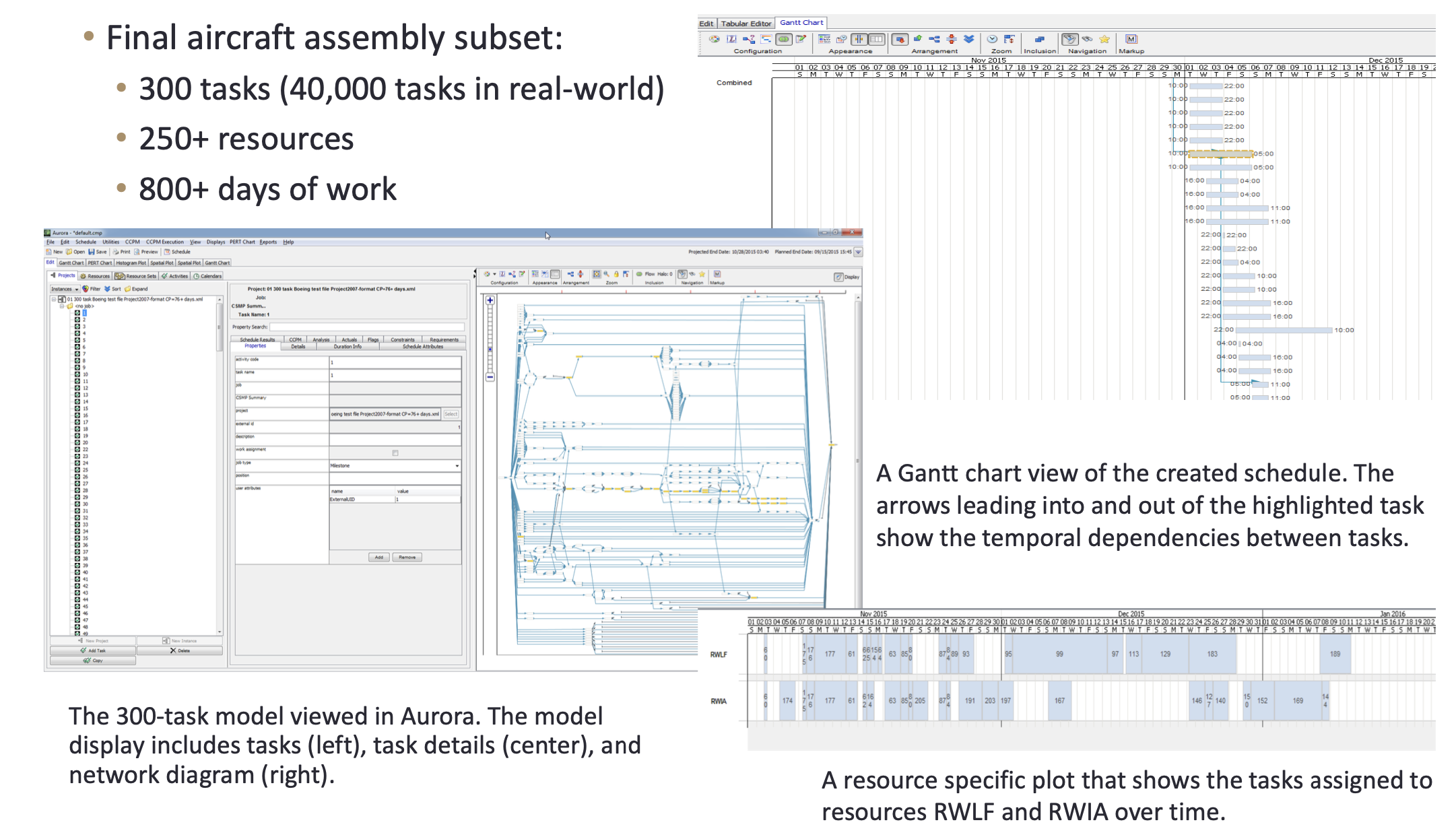Switch to the Histogram Plot tab
The height and width of the screenshot is (839, 1456).
click(131, 263)
